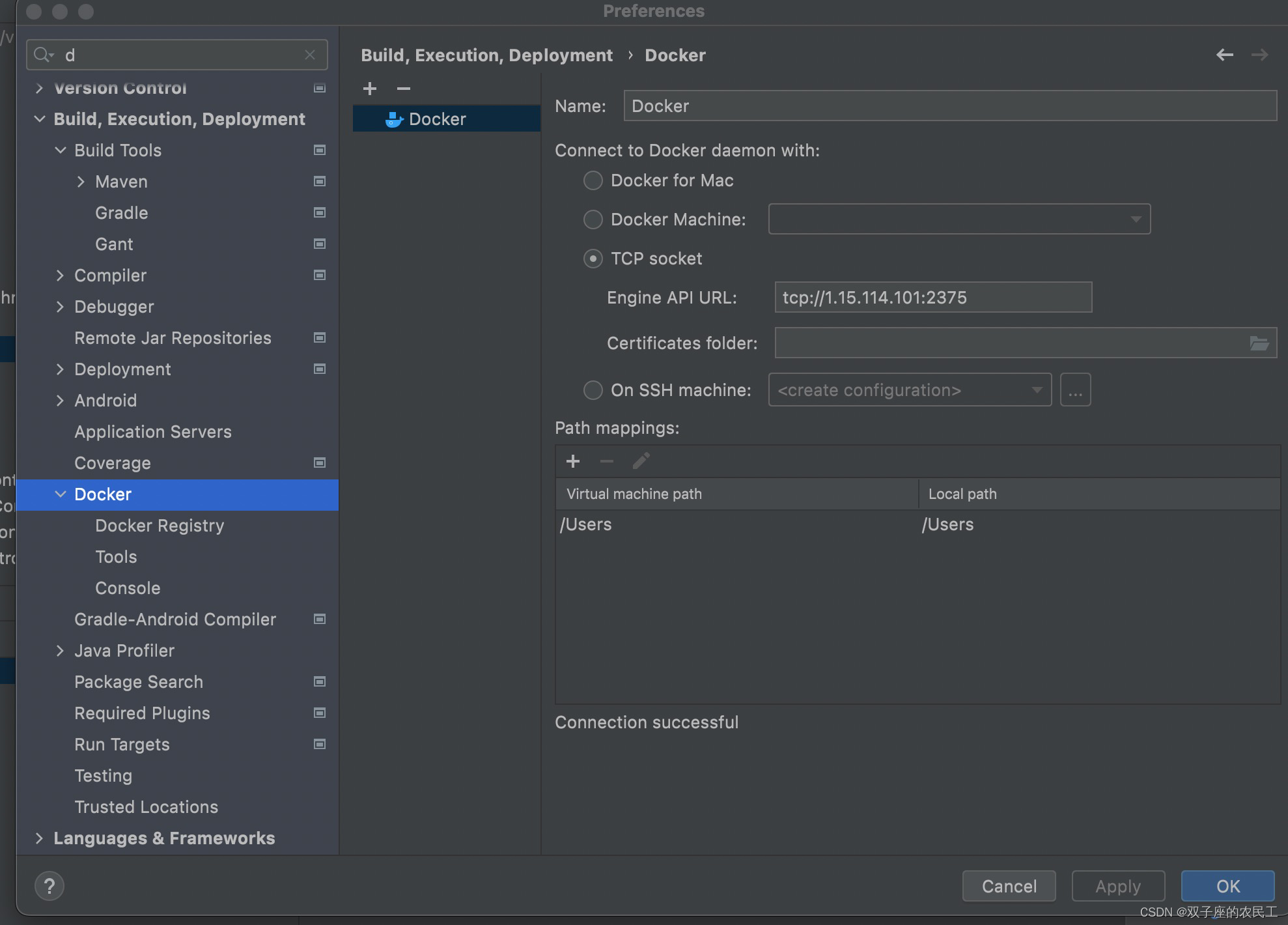The height and width of the screenshot is (925, 1288).
Task: Add a new Docker configuration with plus
Action: [370, 89]
